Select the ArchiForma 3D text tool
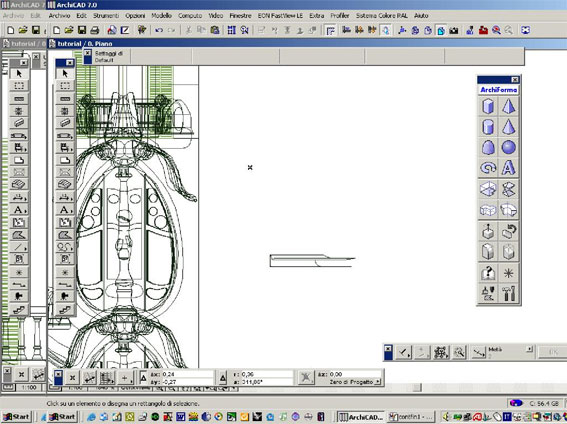Image resolution: width=567 pixels, height=424 pixels. click(508, 168)
